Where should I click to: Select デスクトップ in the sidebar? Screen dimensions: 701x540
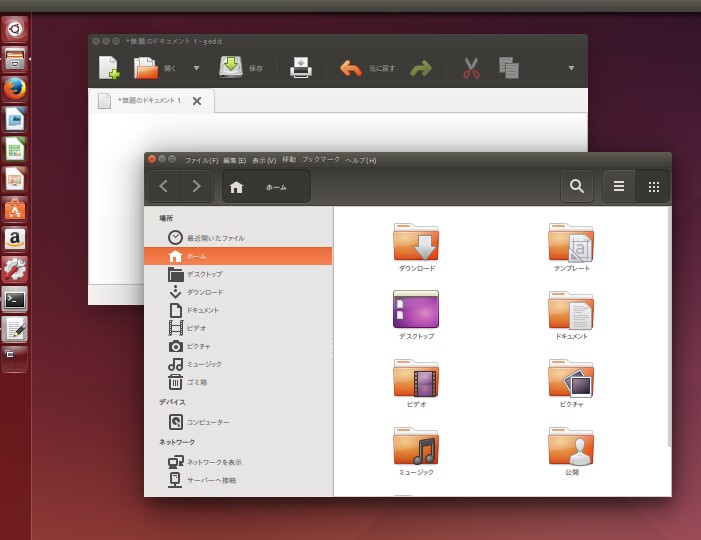click(x=238, y=274)
